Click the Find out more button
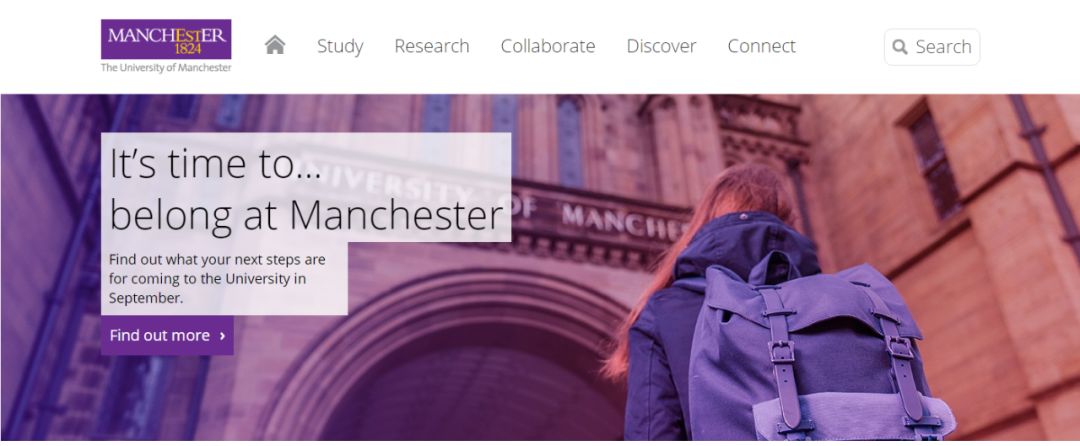 pyautogui.click(x=167, y=336)
